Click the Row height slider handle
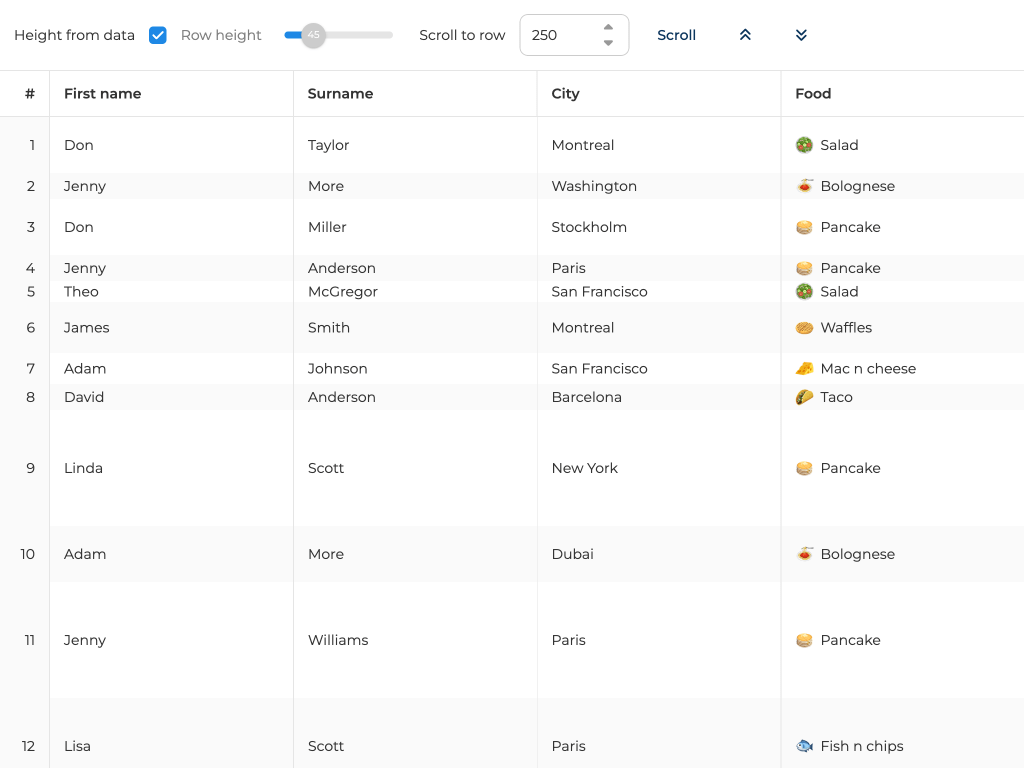The height and width of the screenshot is (768, 1024). pyautogui.click(x=314, y=35)
